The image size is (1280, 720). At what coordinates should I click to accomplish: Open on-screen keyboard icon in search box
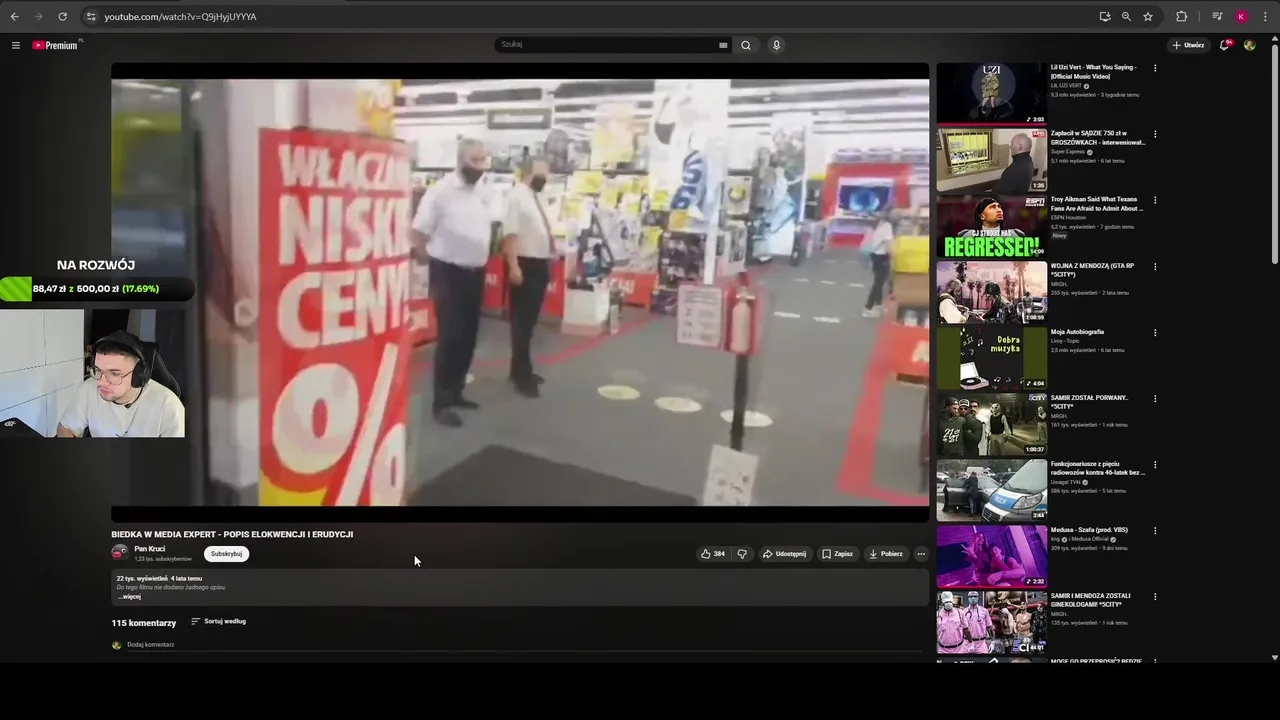(723, 45)
